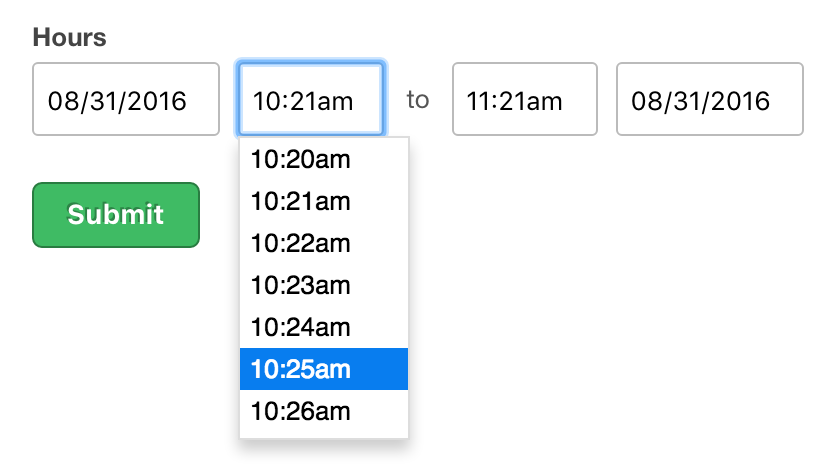The height and width of the screenshot is (464, 832).
Task: Click the "to" separator text
Action: [x=417, y=100]
